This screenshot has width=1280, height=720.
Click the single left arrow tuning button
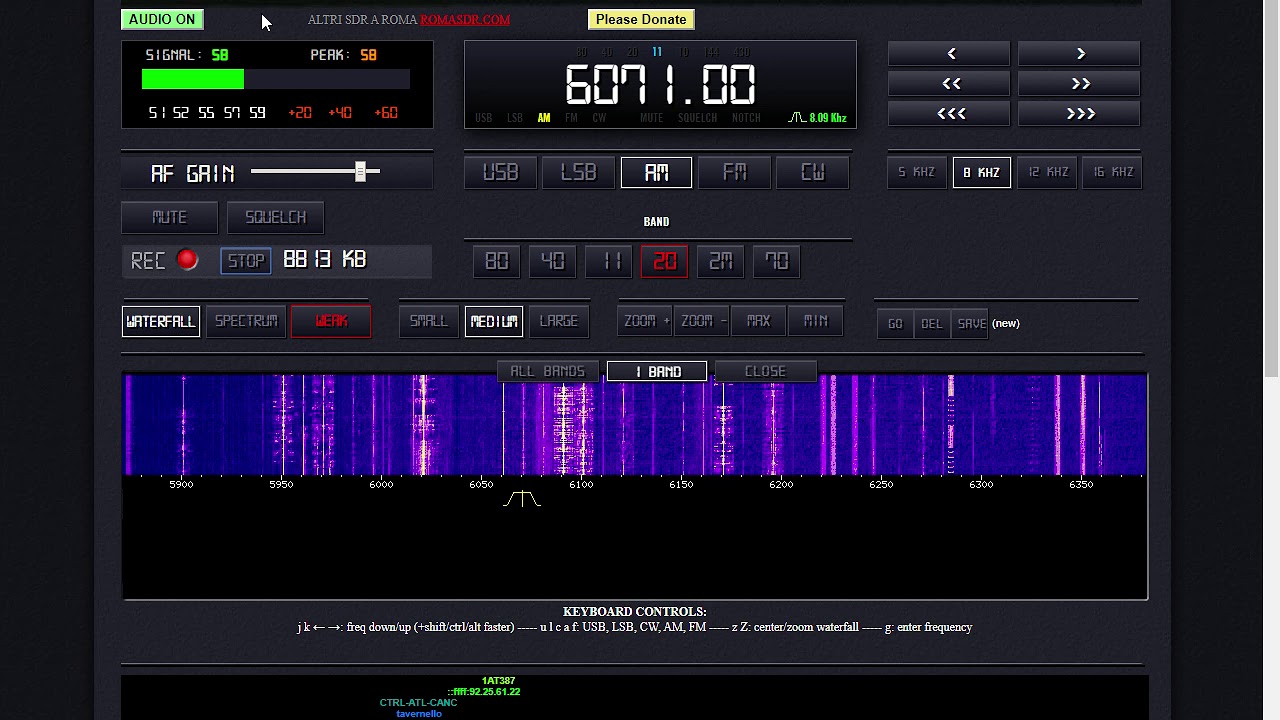tap(951, 54)
